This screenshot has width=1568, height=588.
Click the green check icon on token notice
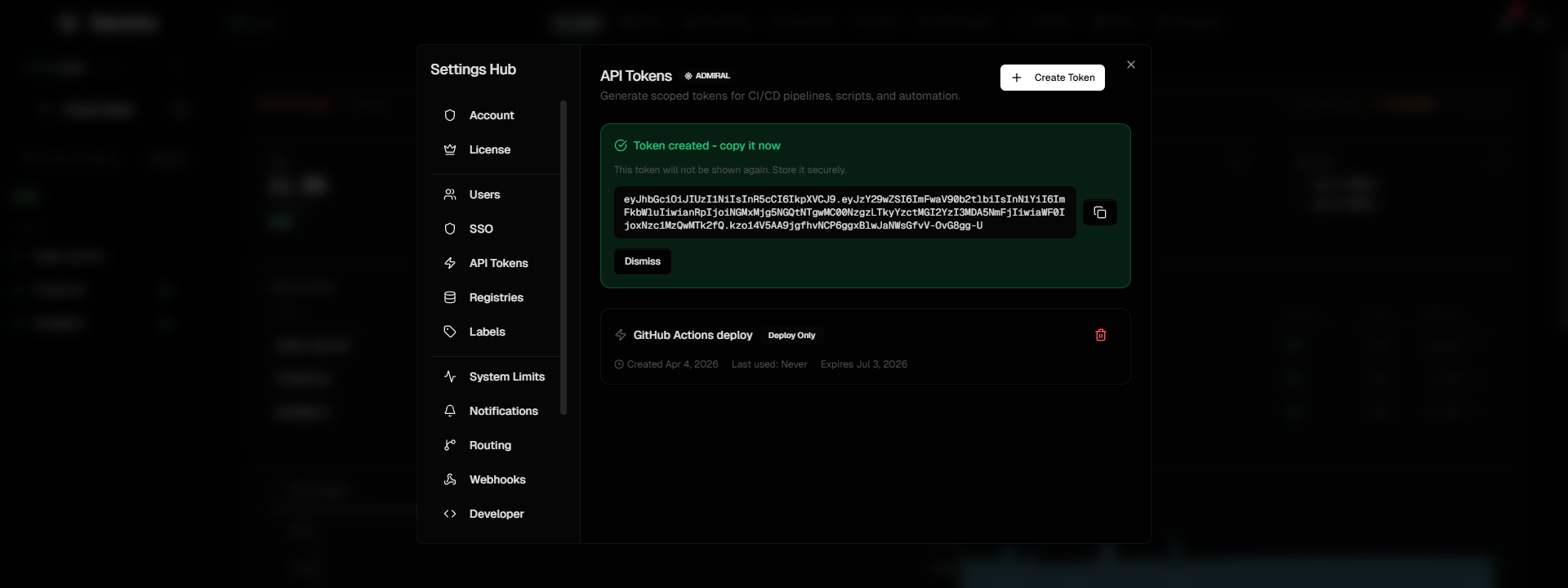coord(621,145)
